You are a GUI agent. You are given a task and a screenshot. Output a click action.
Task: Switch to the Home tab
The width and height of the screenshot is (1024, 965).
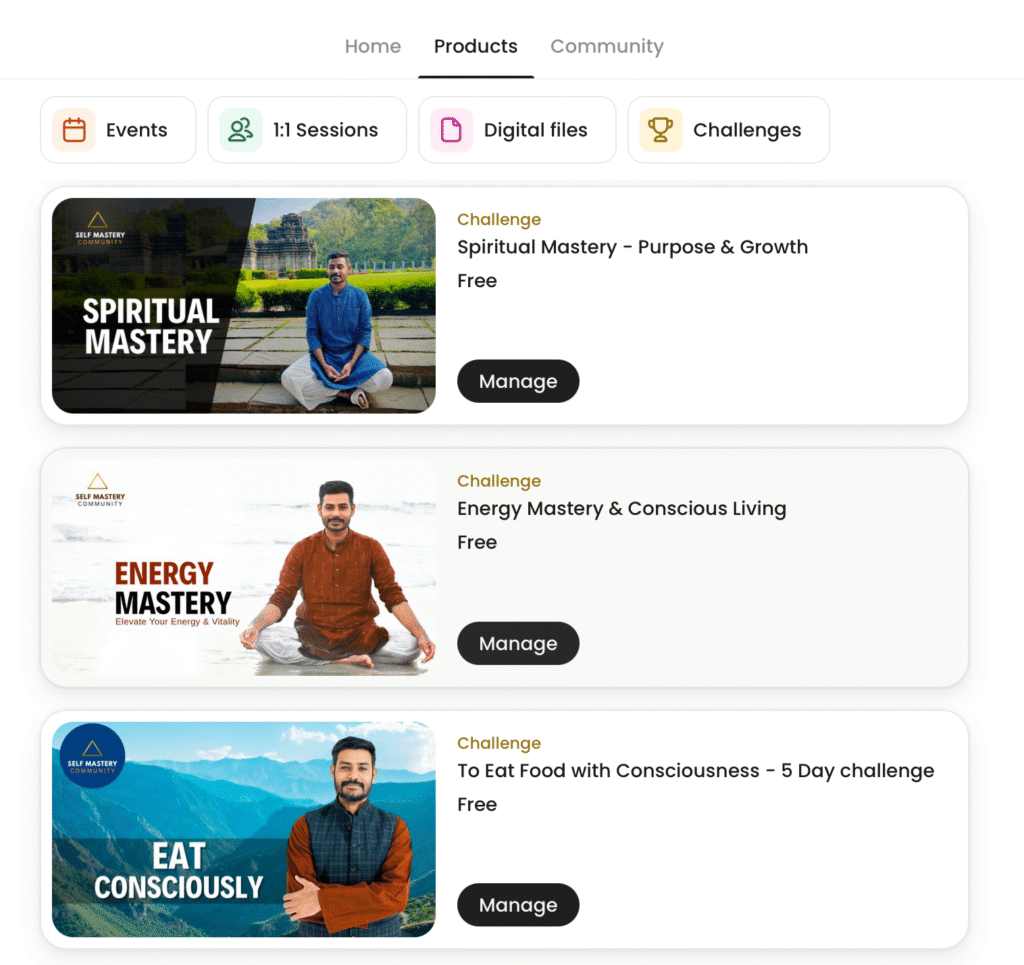(373, 46)
